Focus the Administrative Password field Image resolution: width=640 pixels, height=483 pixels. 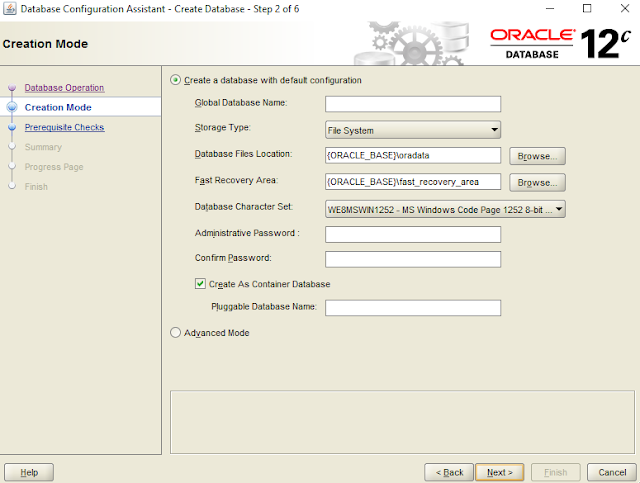click(x=413, y=235)
